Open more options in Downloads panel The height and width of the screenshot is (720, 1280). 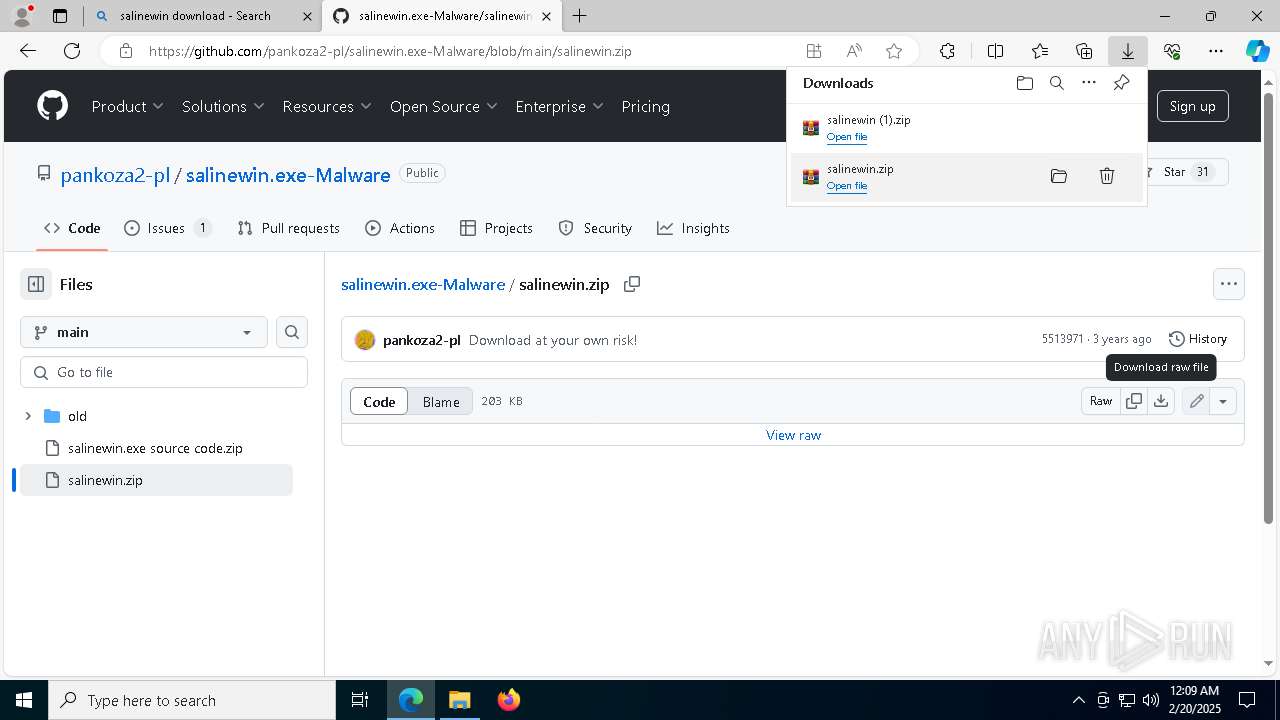pos(1089,83)
